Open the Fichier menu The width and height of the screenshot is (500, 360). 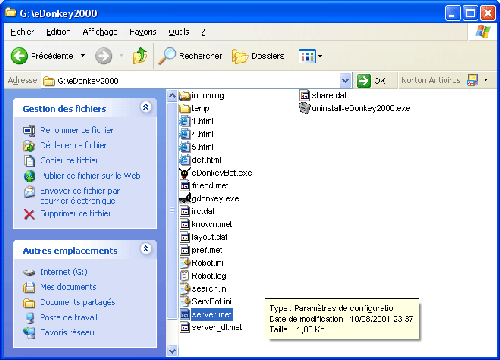(x=22, y=32)
